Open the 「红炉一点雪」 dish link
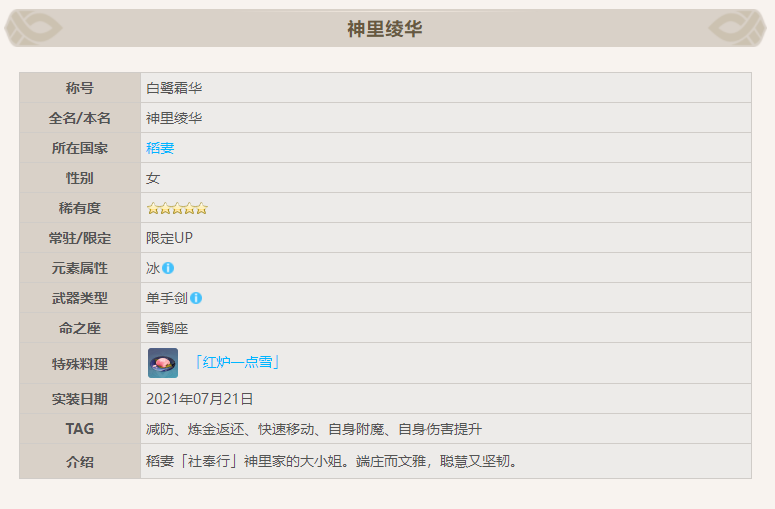Screen dimensions: 775x509 237,362
